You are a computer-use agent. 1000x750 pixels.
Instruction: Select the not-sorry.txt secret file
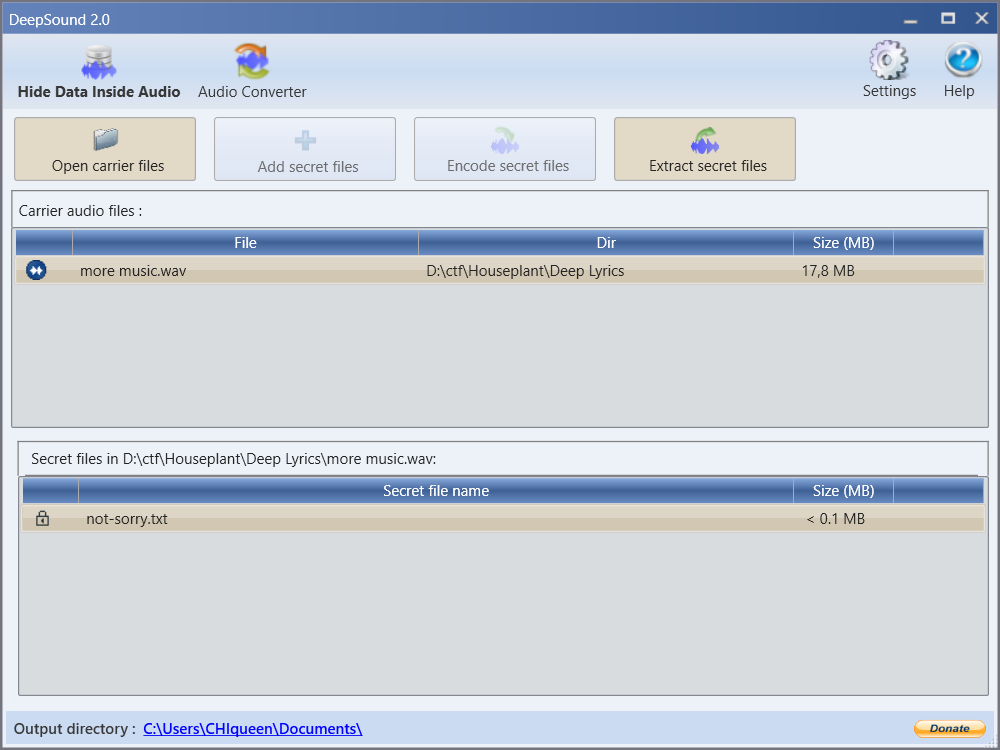[x=127, y=519]
